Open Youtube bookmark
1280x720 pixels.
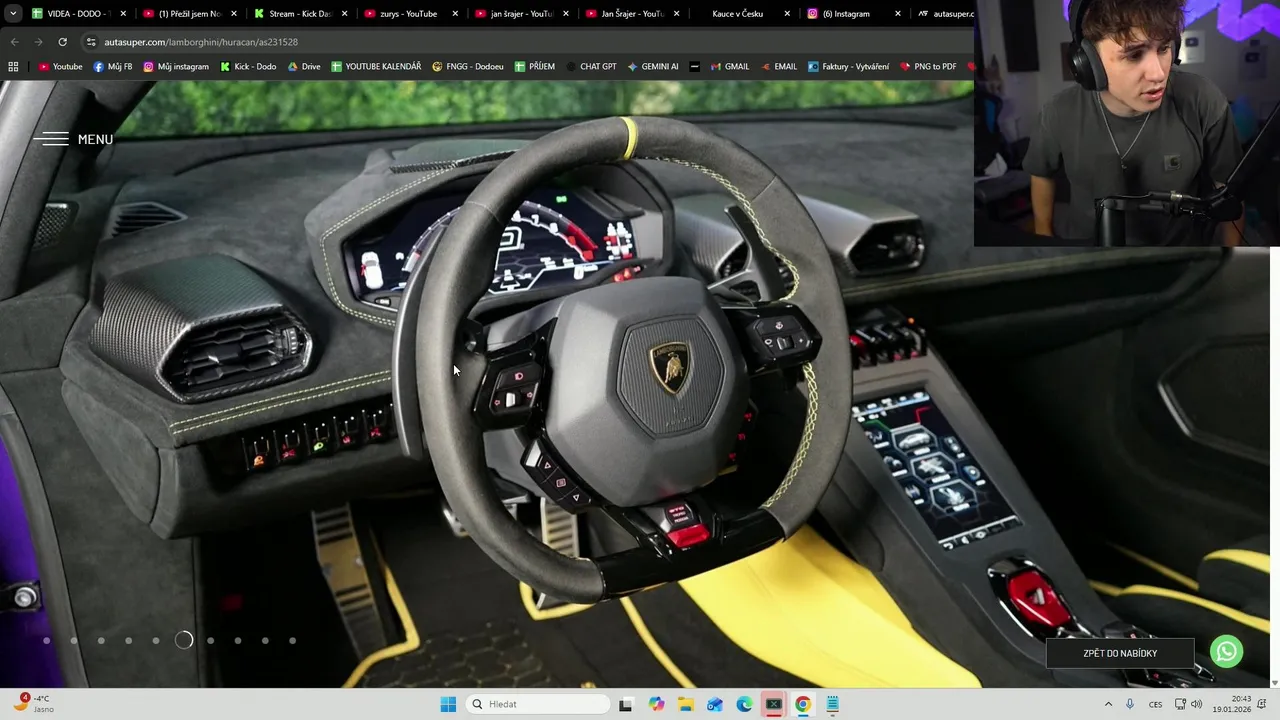(x=60, y=67)
